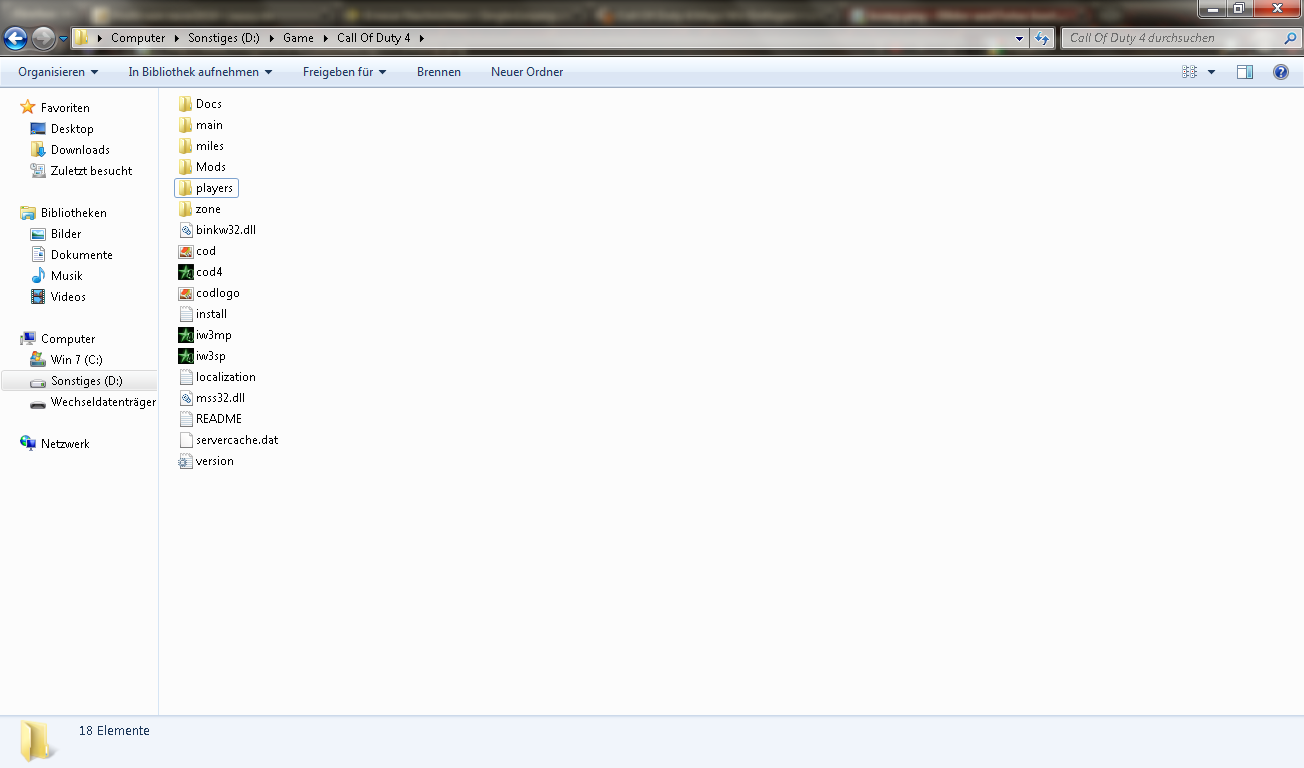Click the change view icon

pyautogui.click(x=1189, y=72)
